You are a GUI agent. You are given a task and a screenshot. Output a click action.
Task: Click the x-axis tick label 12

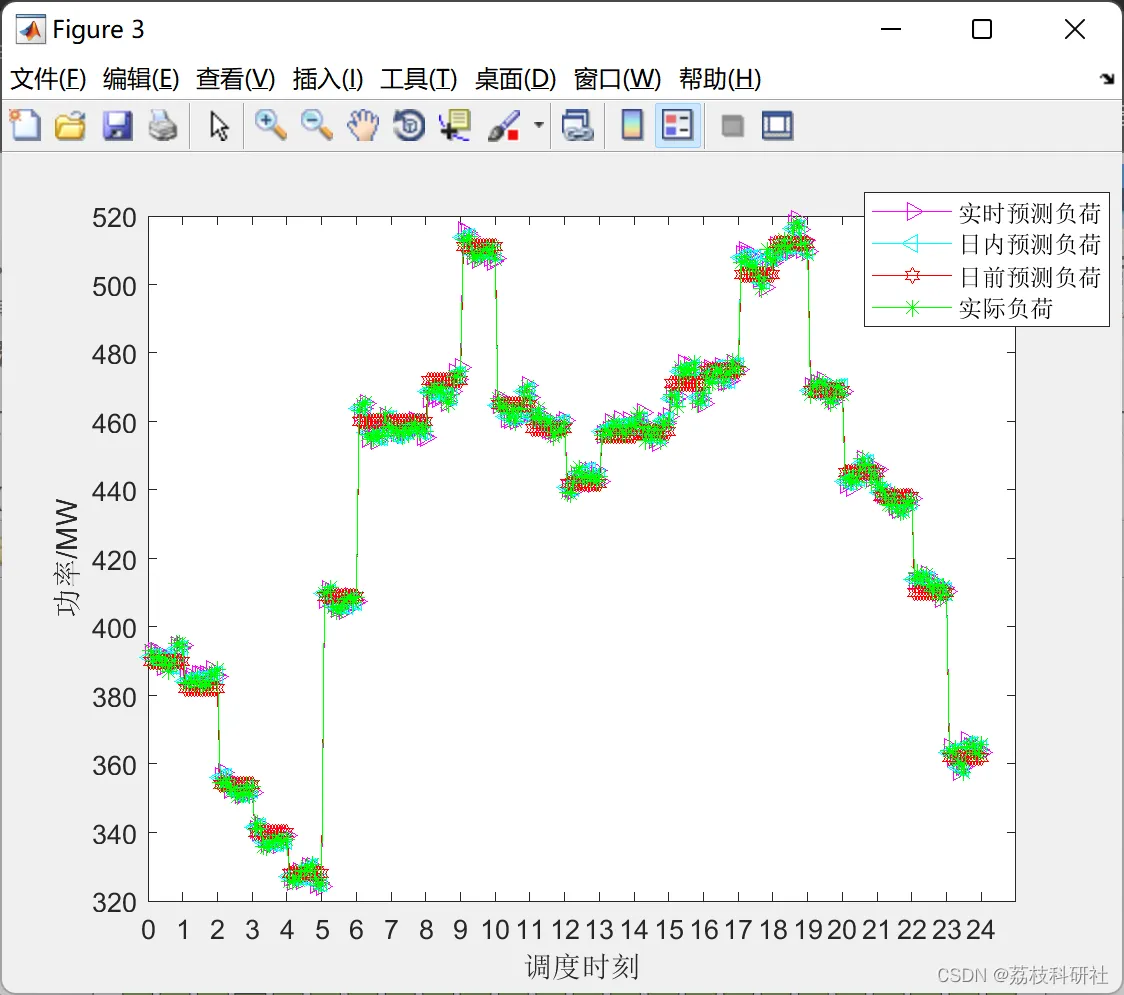[565, 930]
